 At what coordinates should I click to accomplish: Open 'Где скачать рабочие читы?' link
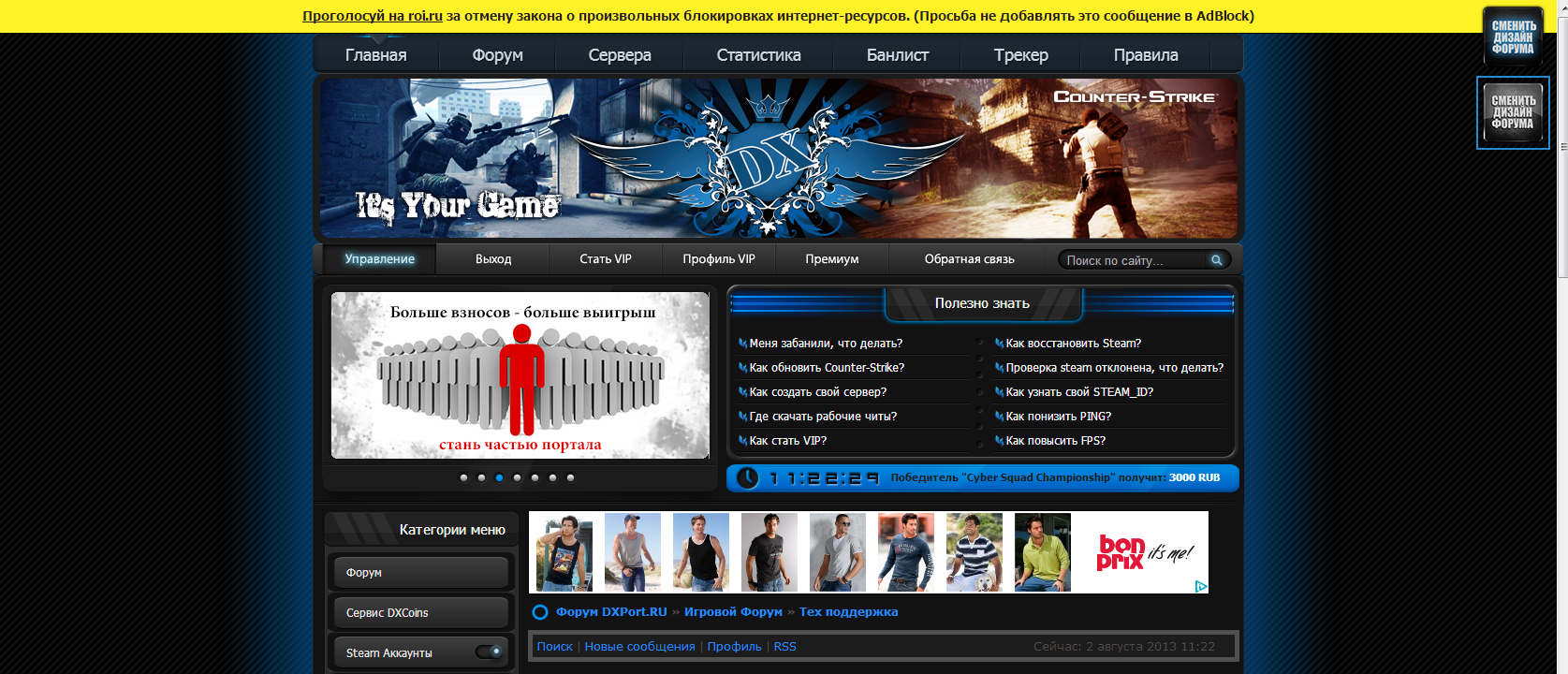click(x=823, y=417)
